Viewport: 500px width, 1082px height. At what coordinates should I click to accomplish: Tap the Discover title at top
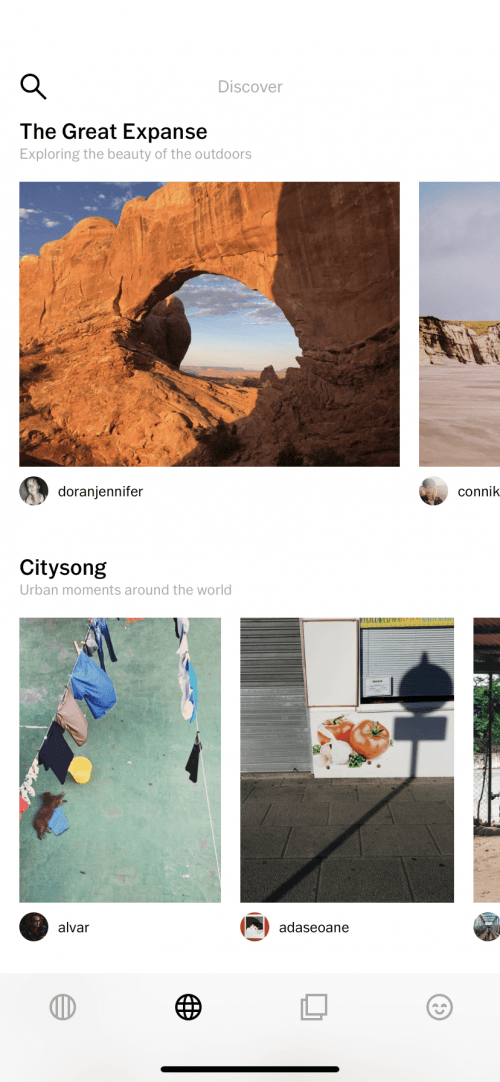(250, 87)
